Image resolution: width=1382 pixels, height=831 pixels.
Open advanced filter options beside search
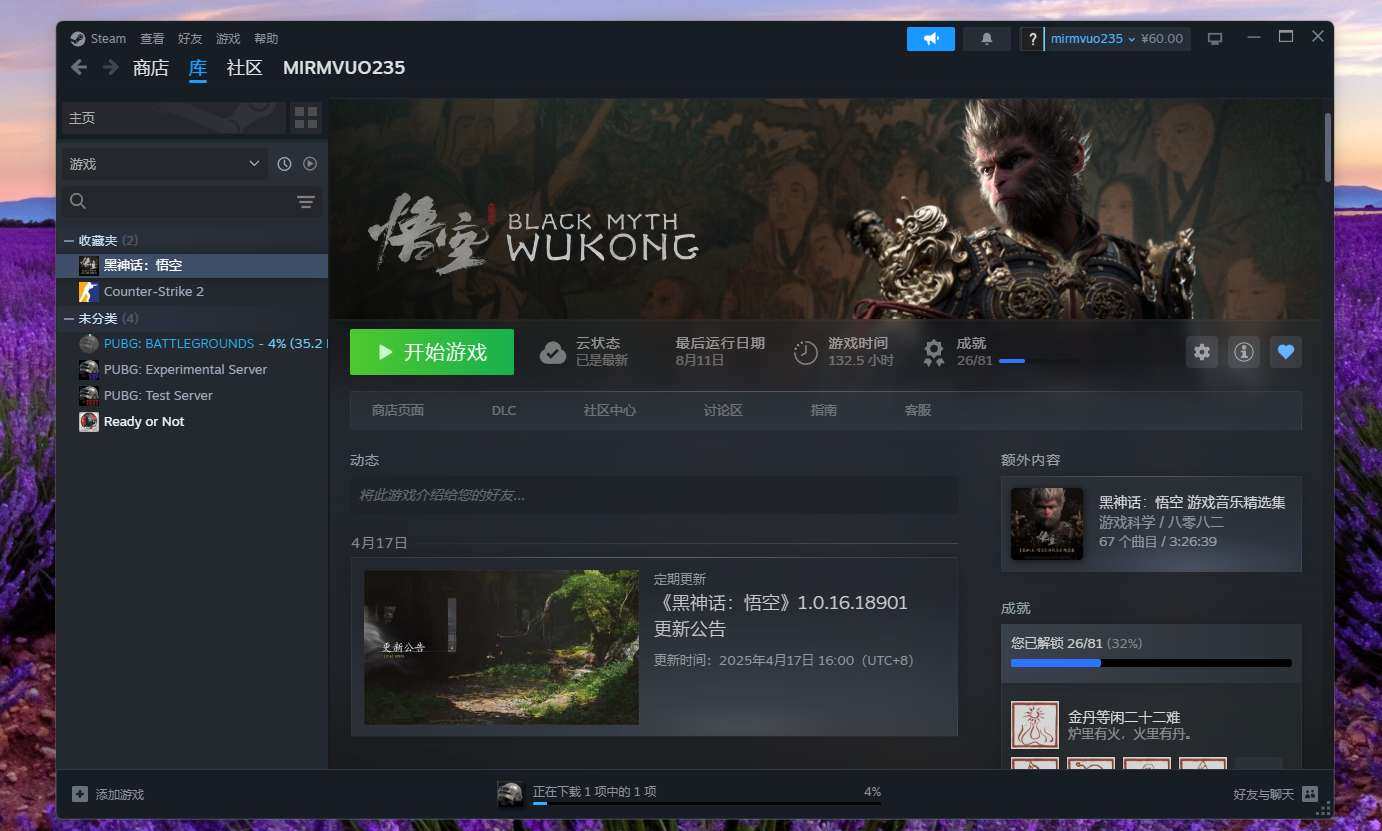pyautogui.click(x=306, y=202)
